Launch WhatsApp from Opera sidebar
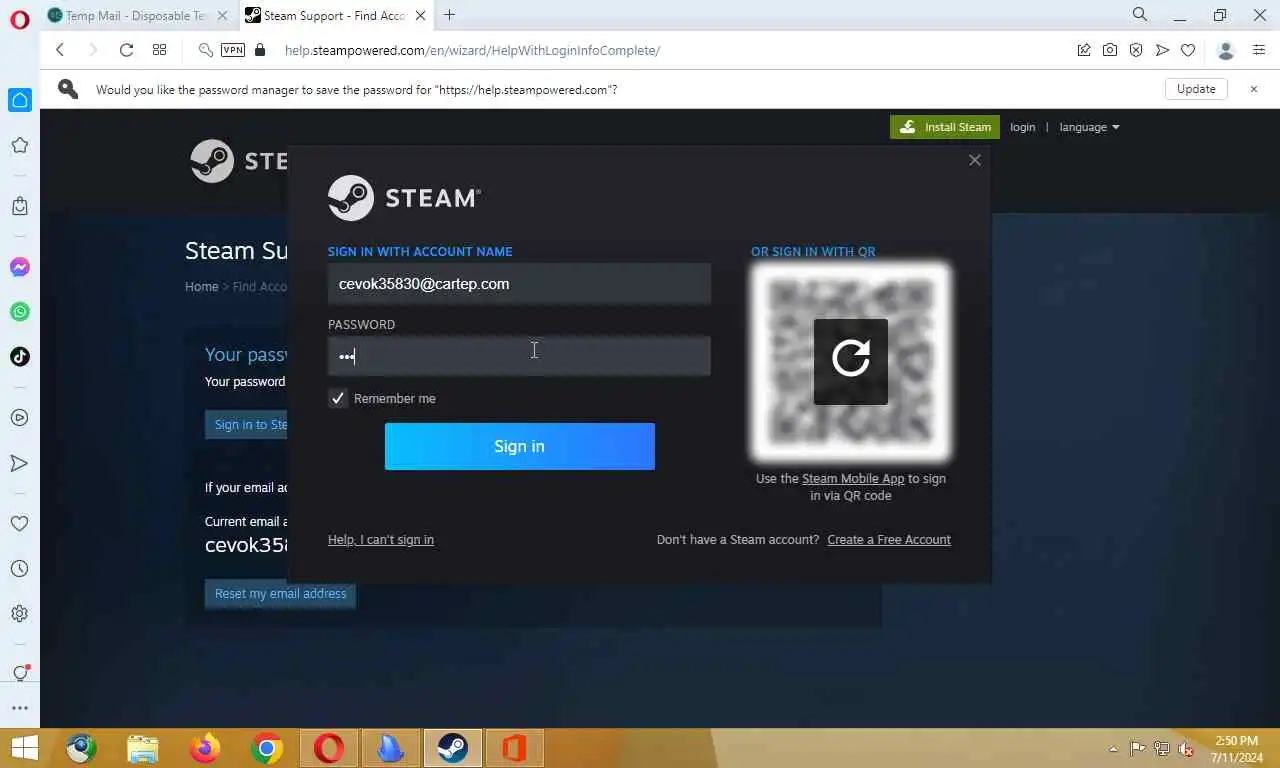1280x768 pixels. click(20, 312)
